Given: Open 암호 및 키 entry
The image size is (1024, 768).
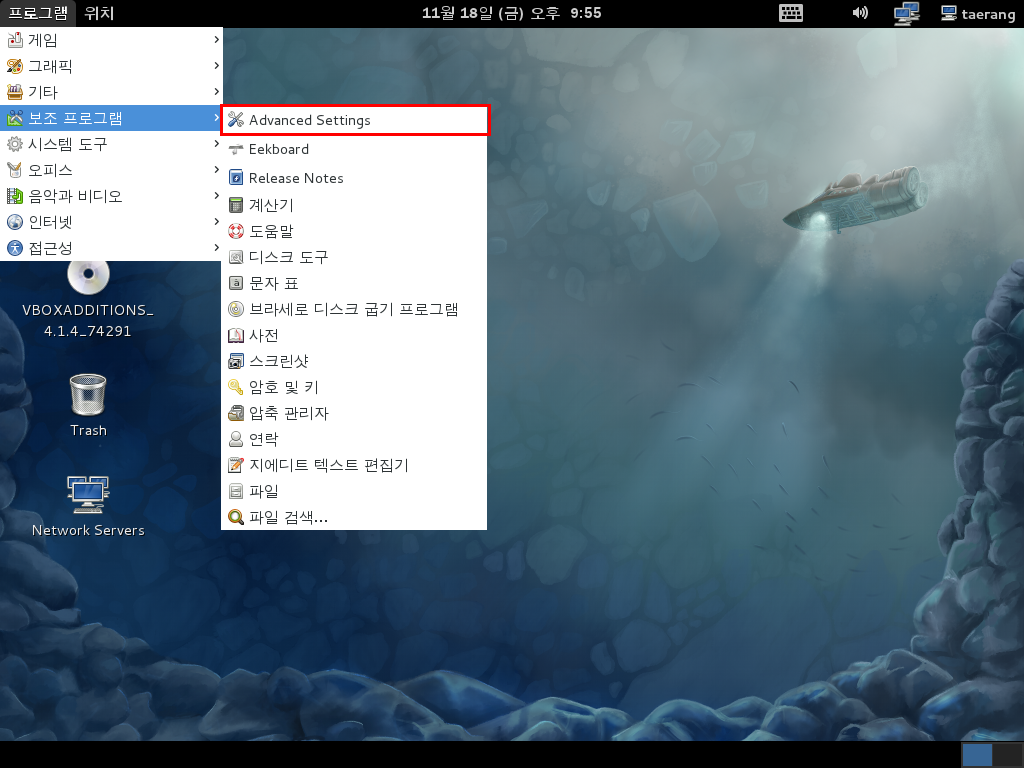Looking at the screenshot, I should pos(355,387).
